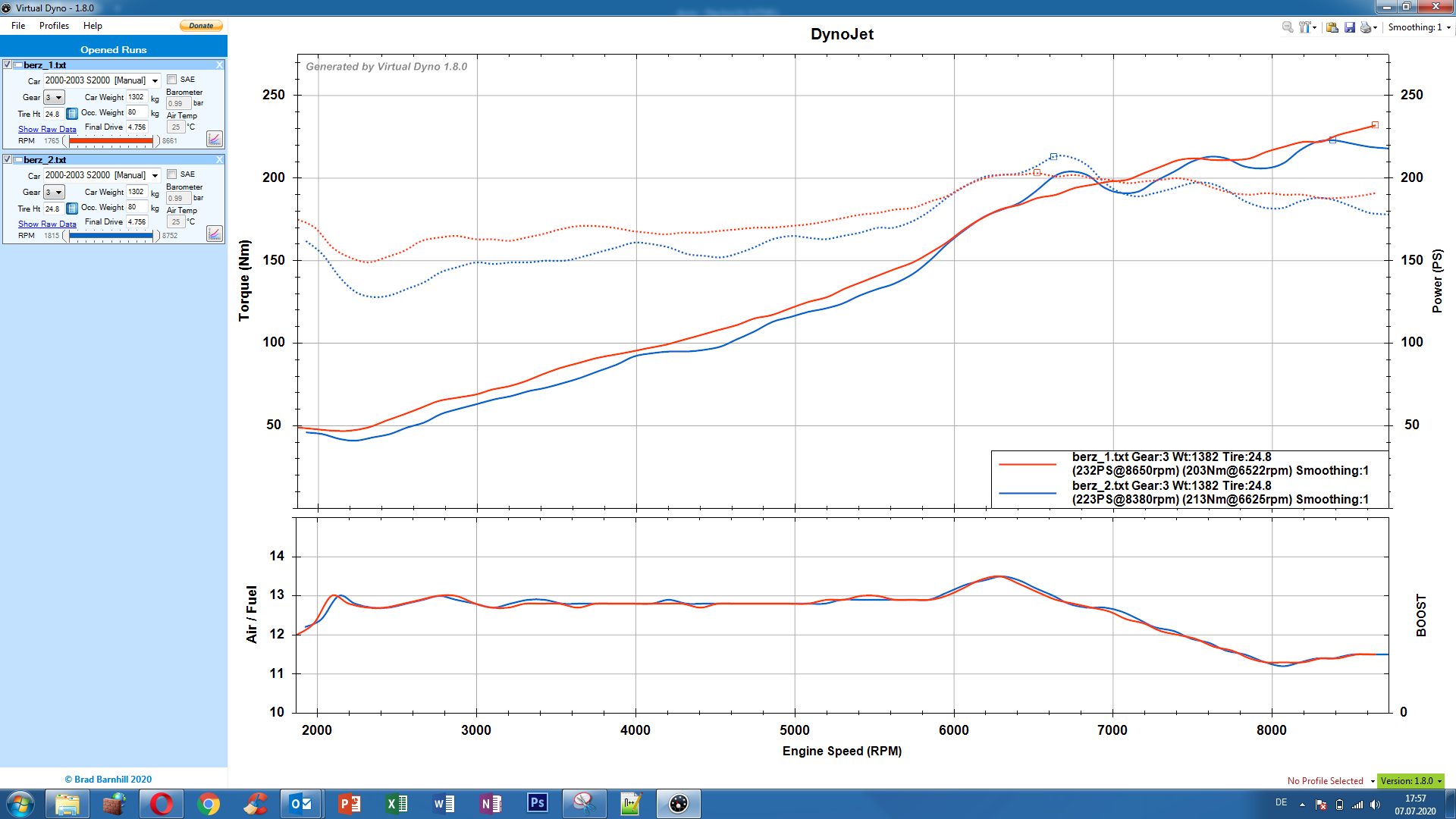Click the save floppy disk icon
Viewport: 1456px width, 819px height.
click(x=1350, y=27)
